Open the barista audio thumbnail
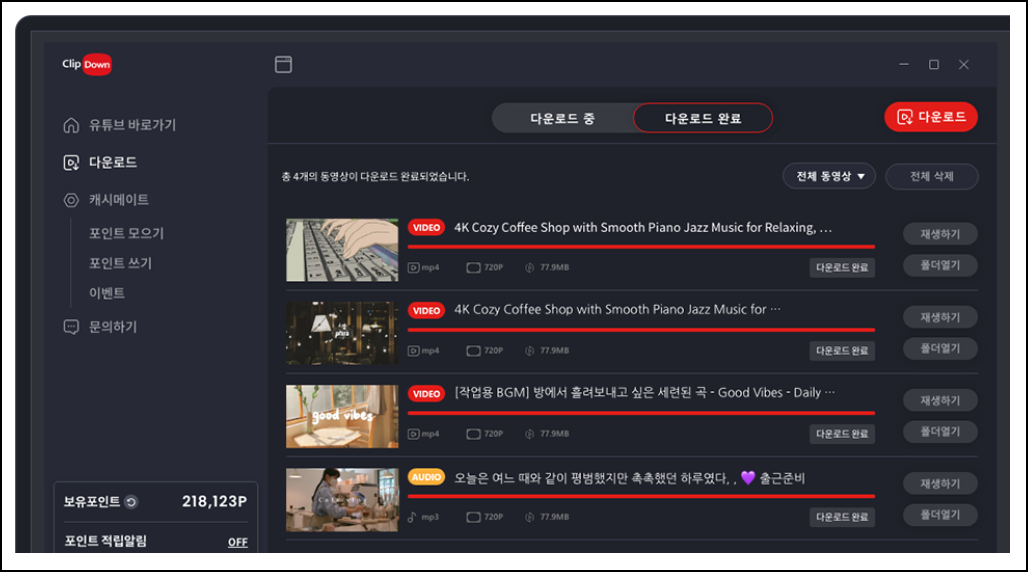Viewport: 1028px width, 572px height. [x=342, y=500]
